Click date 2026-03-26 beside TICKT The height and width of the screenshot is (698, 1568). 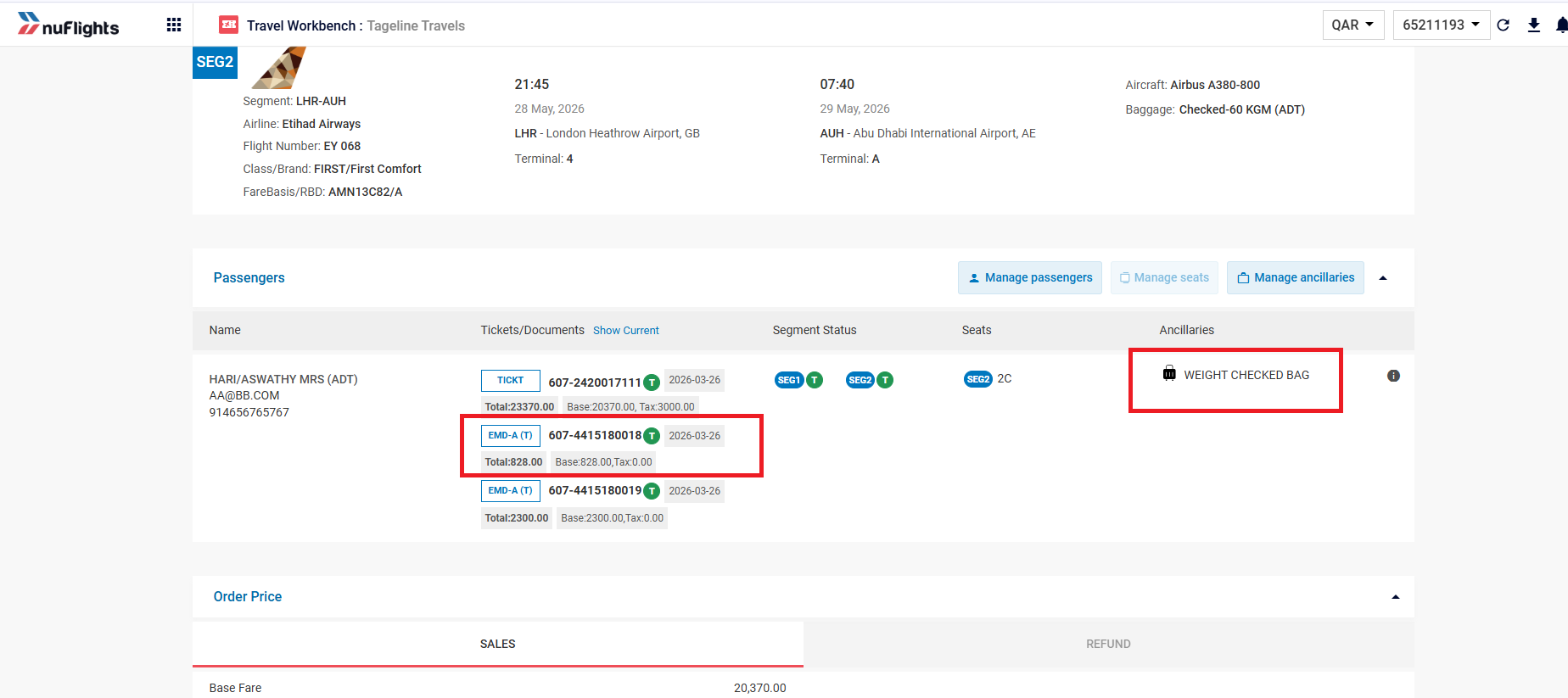click(x=694, y=380)
